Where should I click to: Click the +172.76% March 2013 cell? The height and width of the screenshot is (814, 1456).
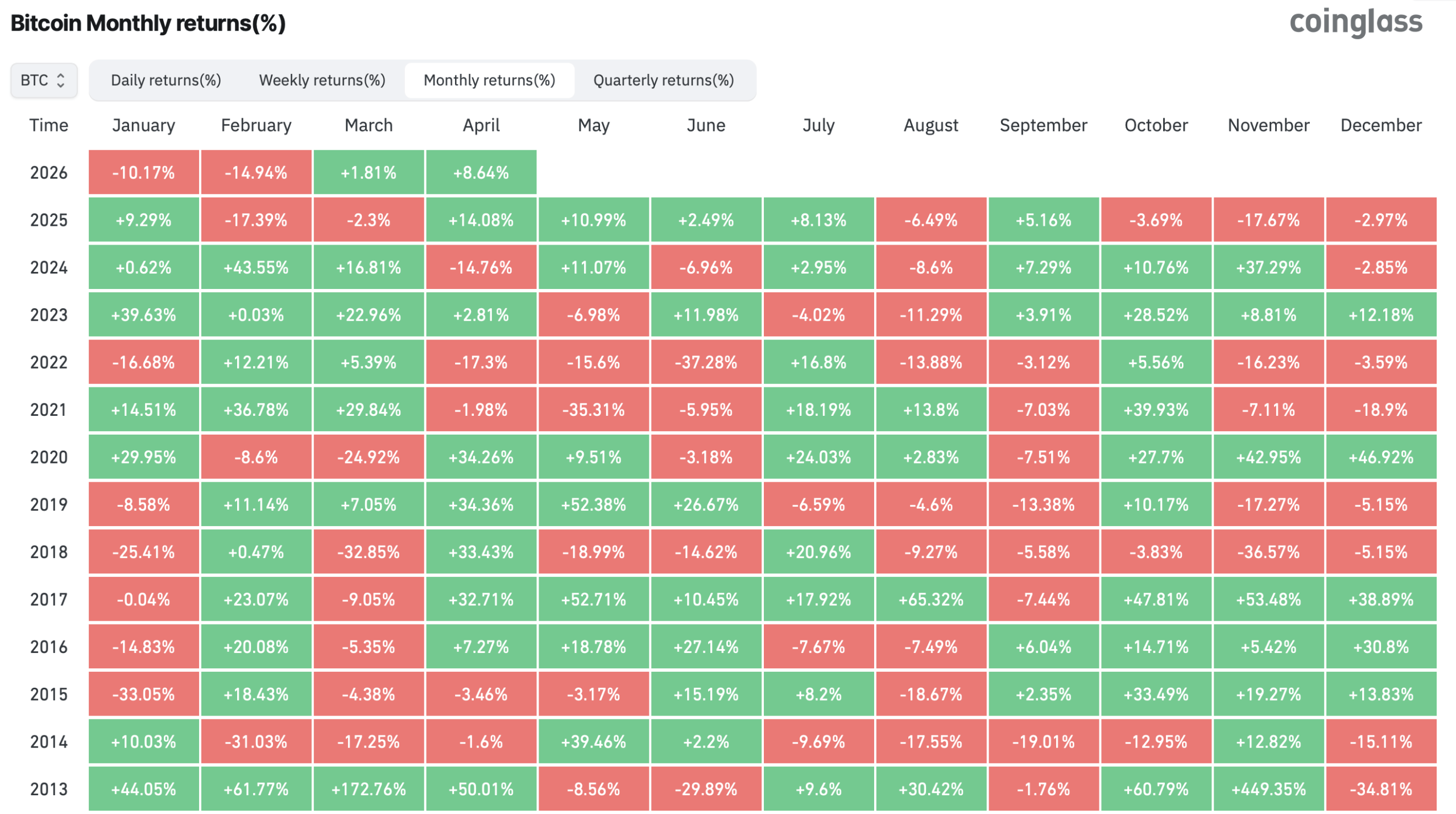369,789
